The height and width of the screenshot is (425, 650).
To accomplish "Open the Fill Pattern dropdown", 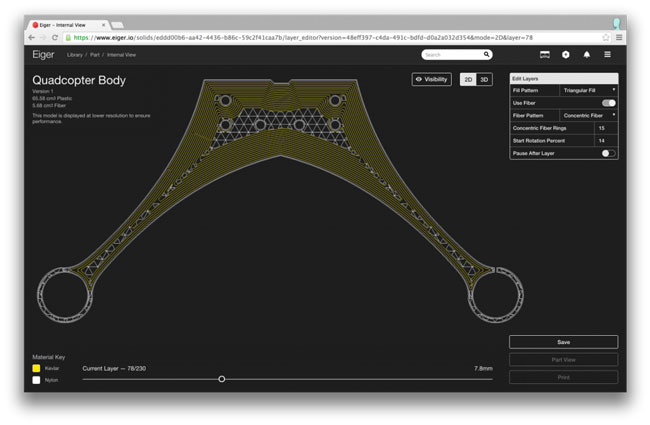I will coord(589,90).
